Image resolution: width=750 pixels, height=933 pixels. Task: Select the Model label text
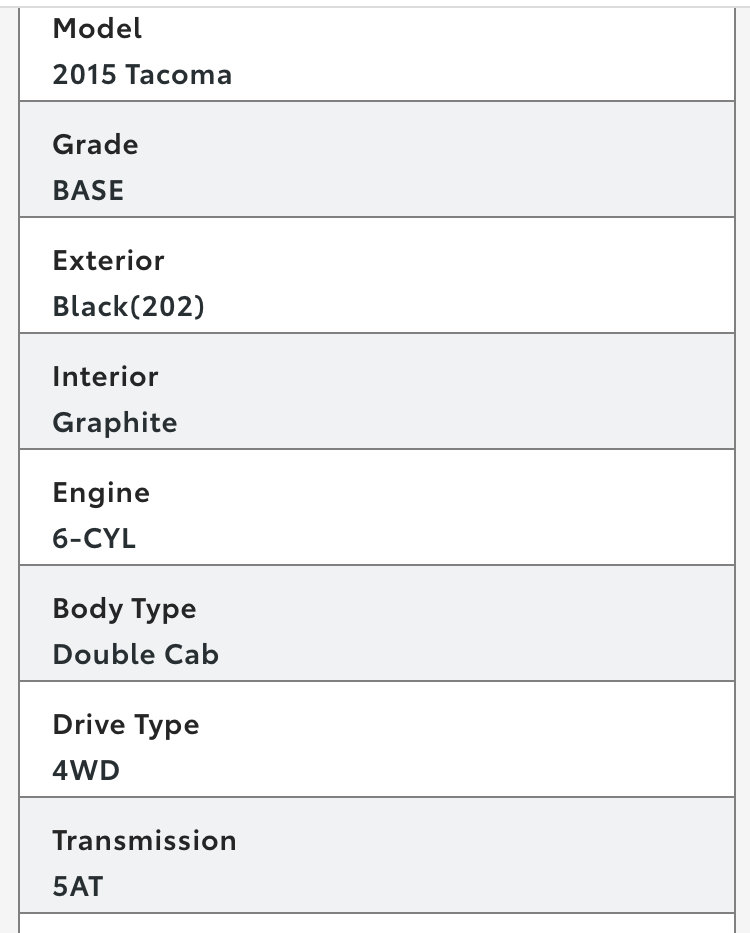tap(97, 29)
